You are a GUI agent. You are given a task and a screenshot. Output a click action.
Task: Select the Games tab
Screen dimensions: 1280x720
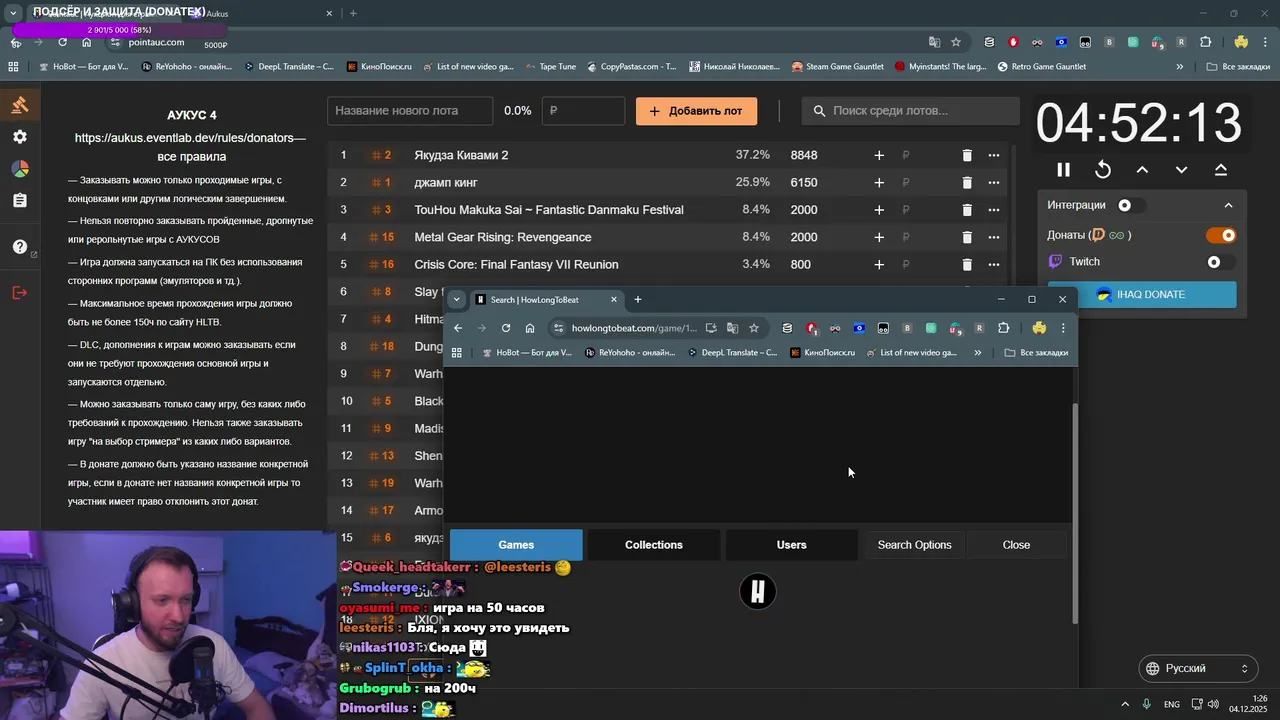coord(516,545)
